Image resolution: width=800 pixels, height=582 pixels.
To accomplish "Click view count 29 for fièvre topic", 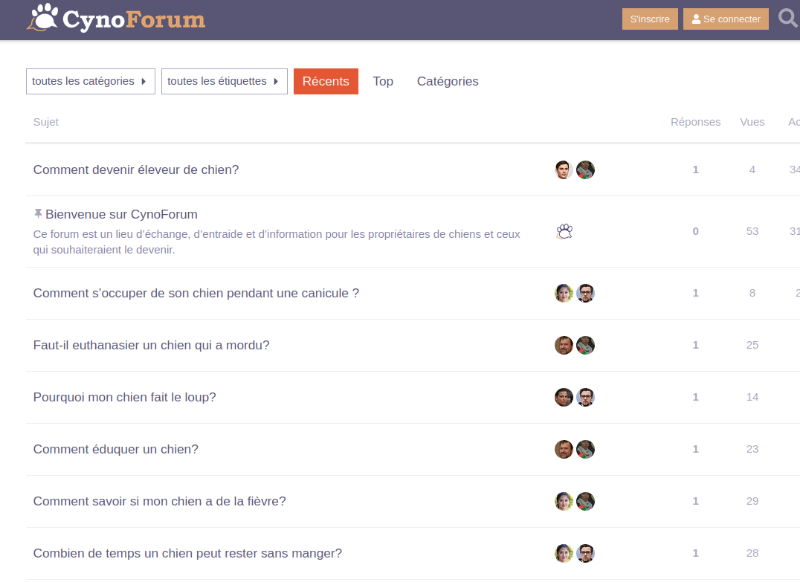I will pyautogui.click(x=752, y=501).
